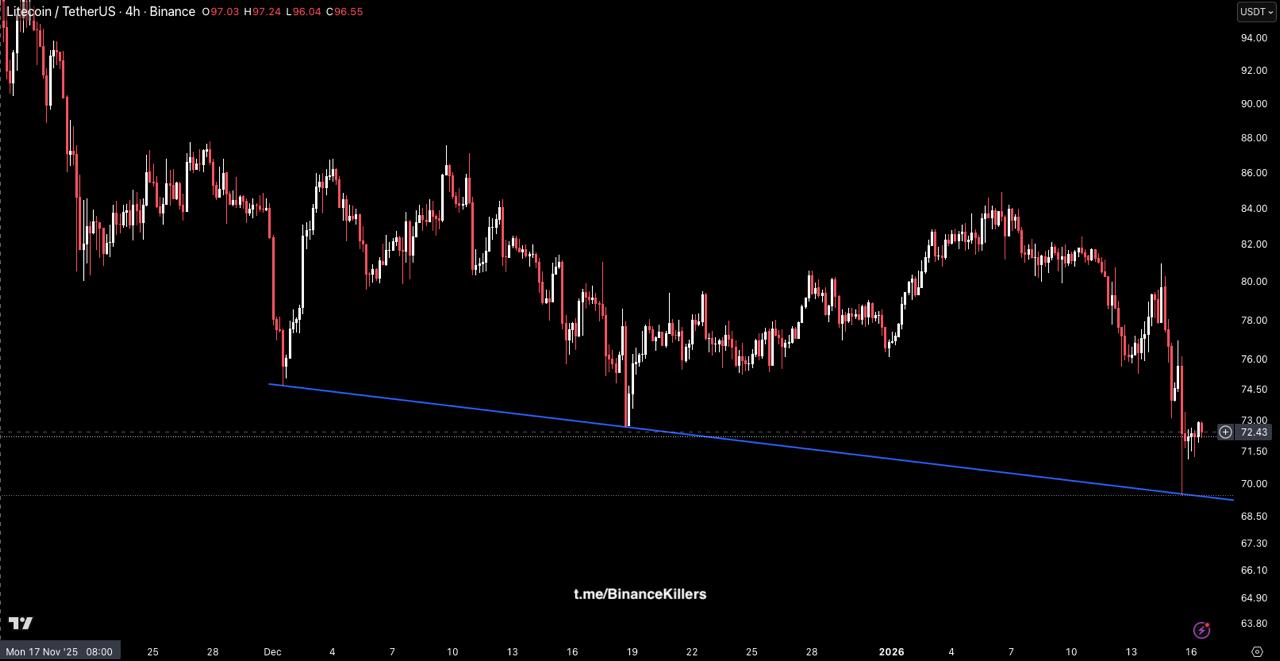
Task: Click the Close value 96.55 in legend
Action: tap(346, 12)
